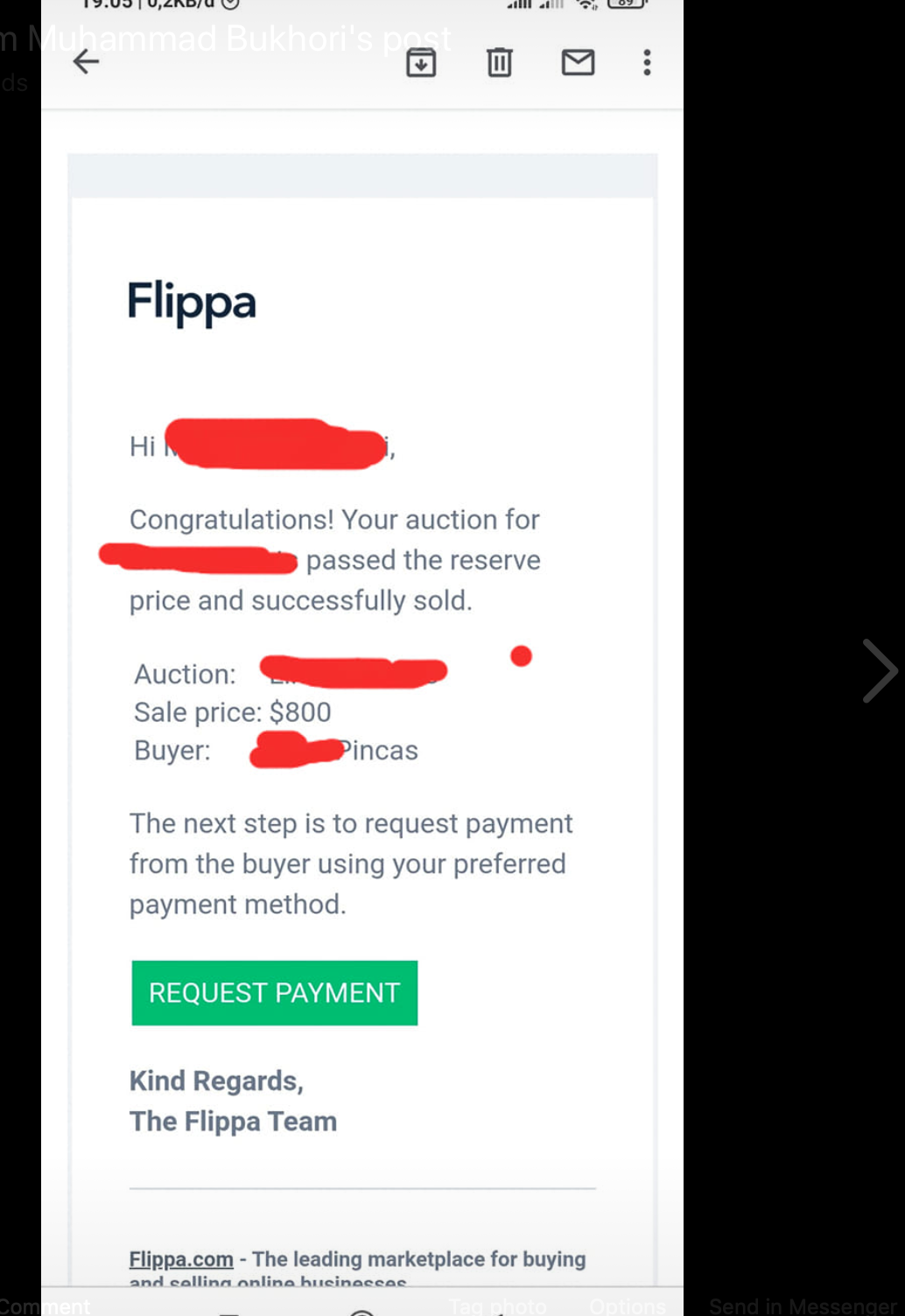Open the three-dot more options menu
The height and width of the screenshot is (1316, 905).
(x=647, y=62)
